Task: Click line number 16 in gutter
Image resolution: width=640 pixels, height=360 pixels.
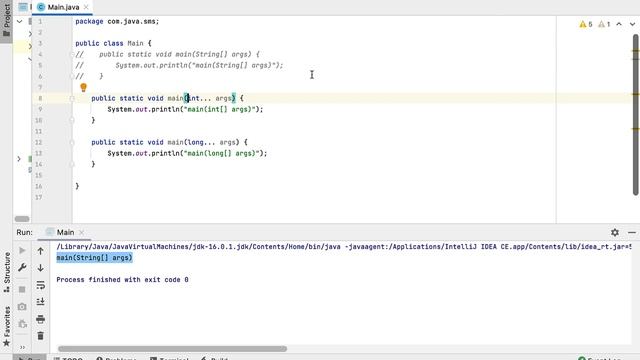Action: pyautogui.click(x=38, y=186)
